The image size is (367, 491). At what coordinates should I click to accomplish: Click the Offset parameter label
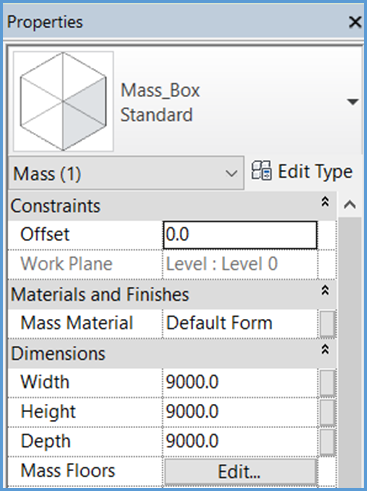coord(45,234)
